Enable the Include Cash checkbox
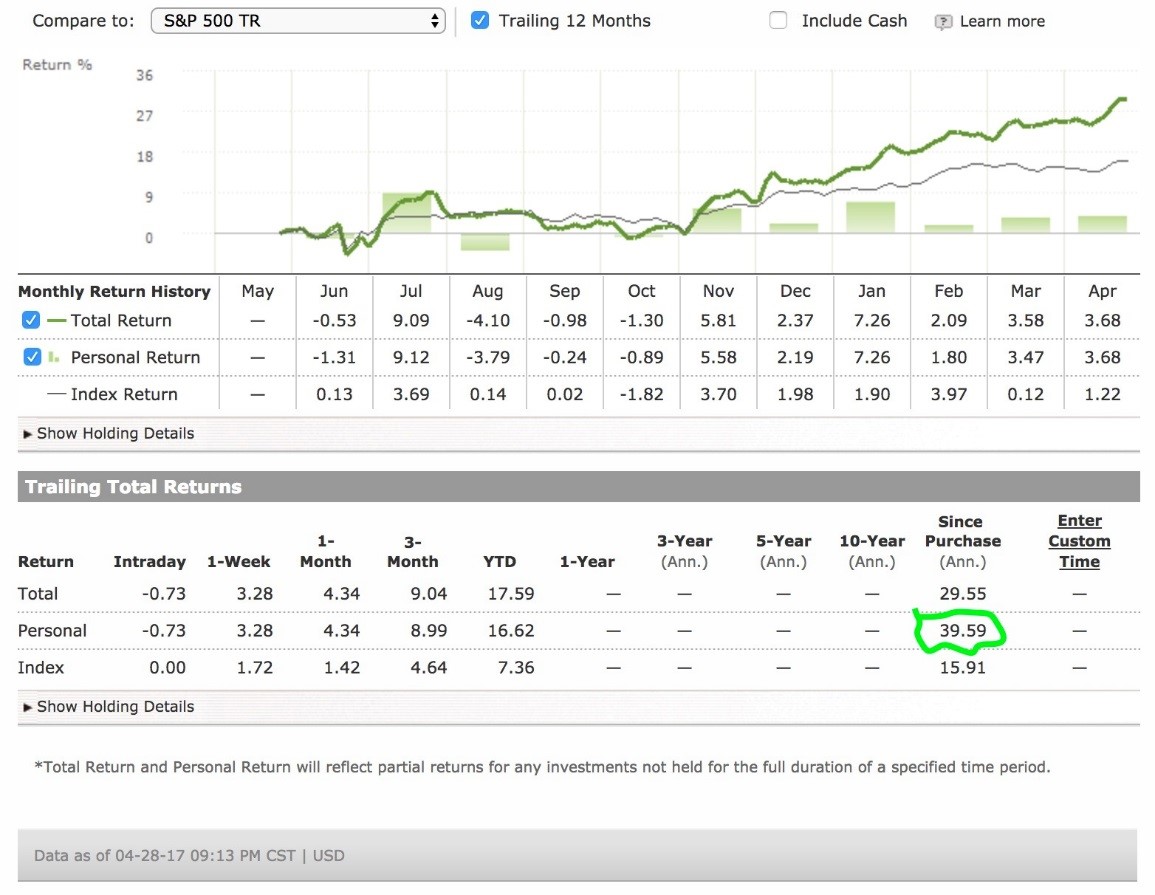The height and width of the screenshot is (895, 1155). click(x=778, y=21)
